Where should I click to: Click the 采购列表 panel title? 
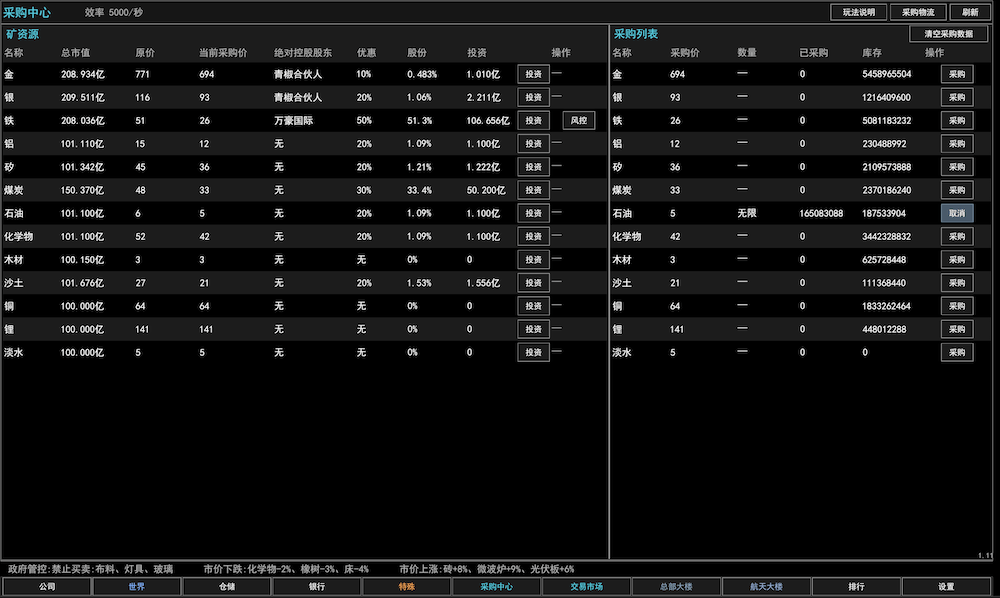[x=635, y=34]
